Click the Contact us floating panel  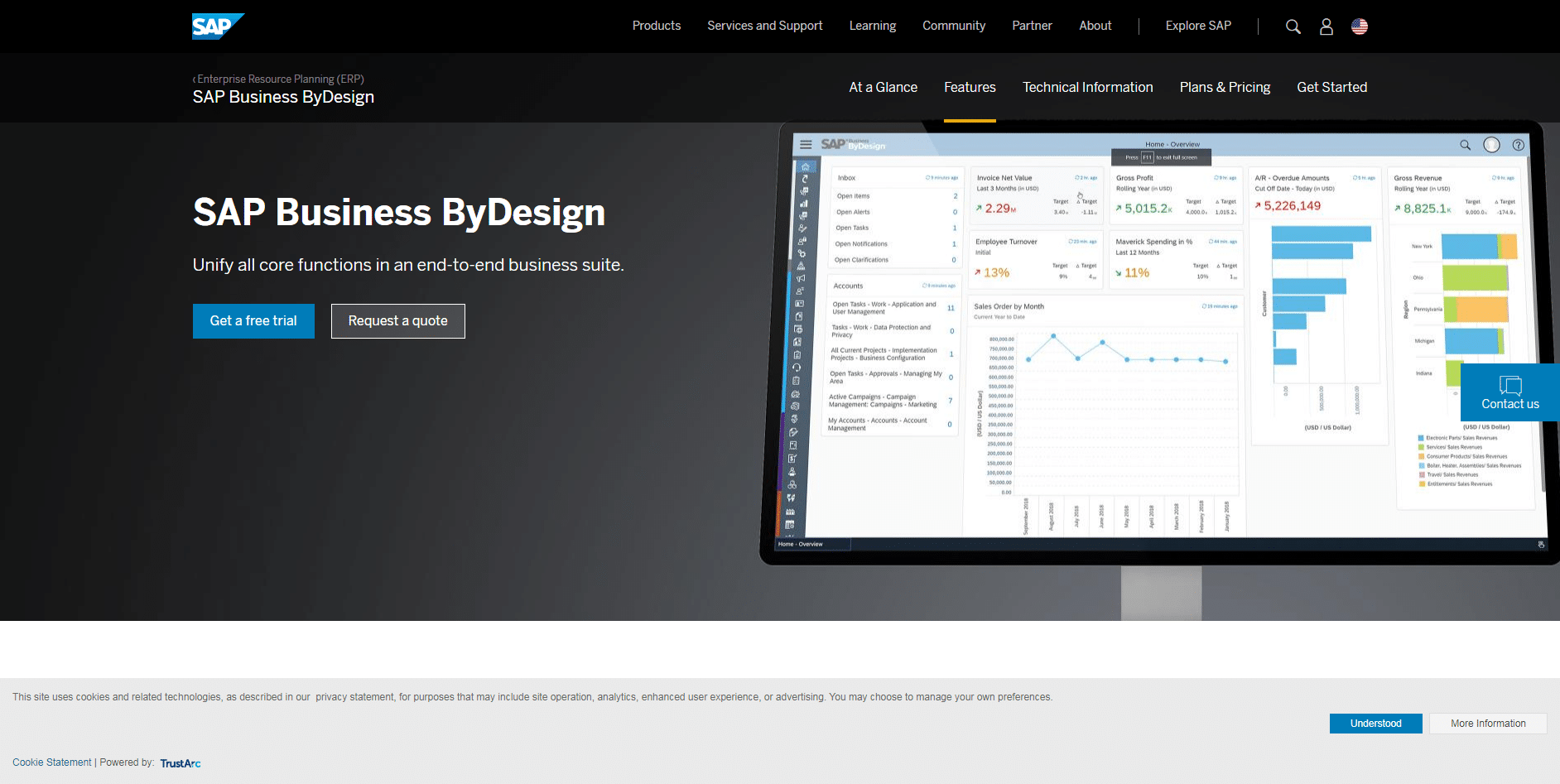[1509, 392]
